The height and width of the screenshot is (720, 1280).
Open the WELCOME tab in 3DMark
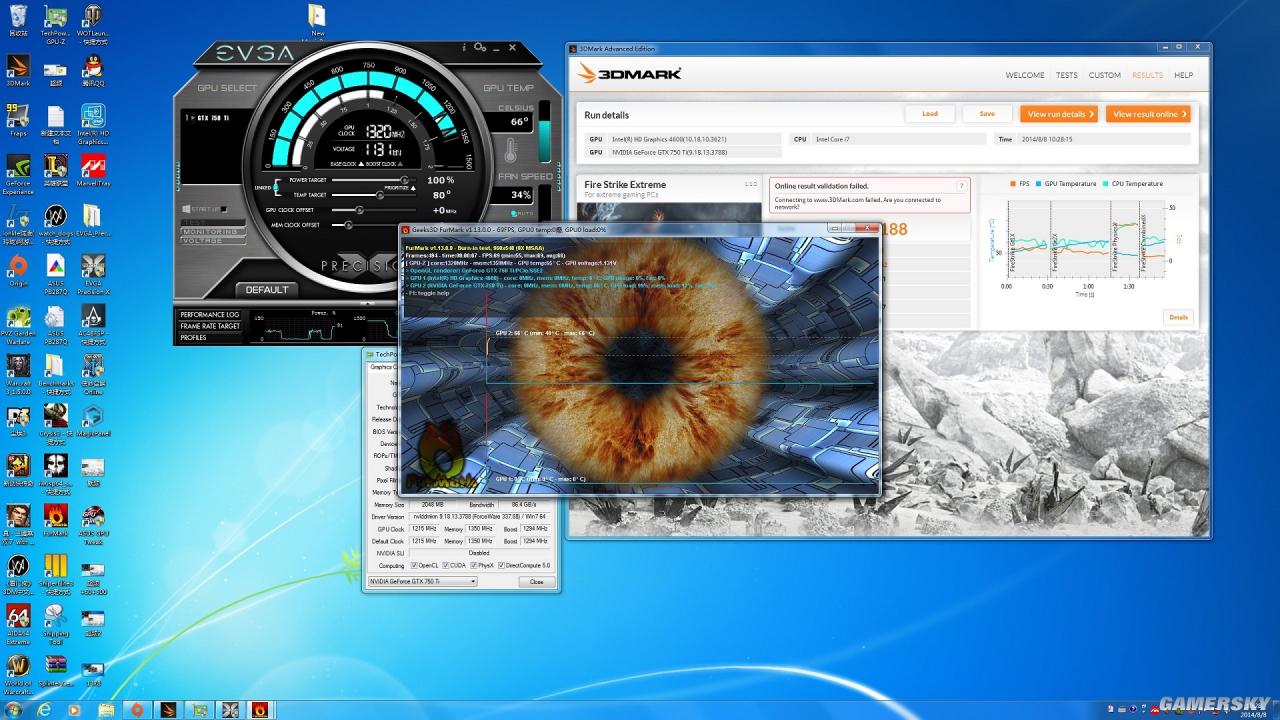1025,75
